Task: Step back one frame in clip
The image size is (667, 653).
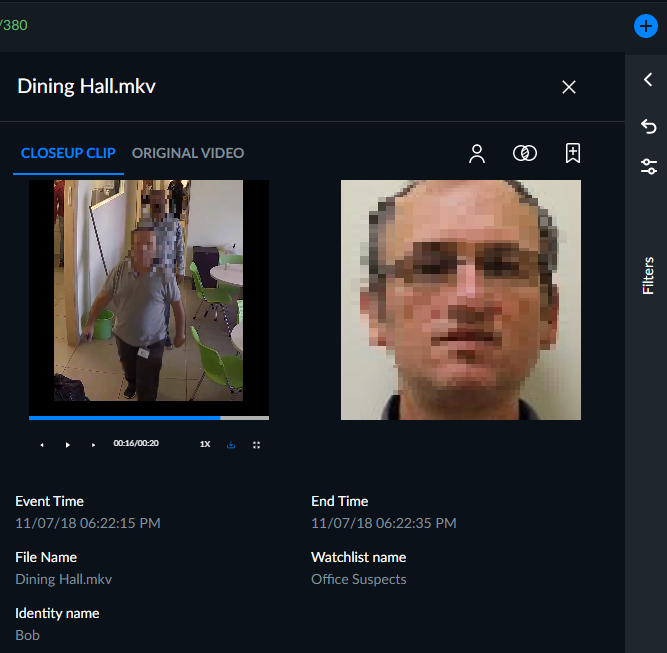Action: [x=42, y=445]
